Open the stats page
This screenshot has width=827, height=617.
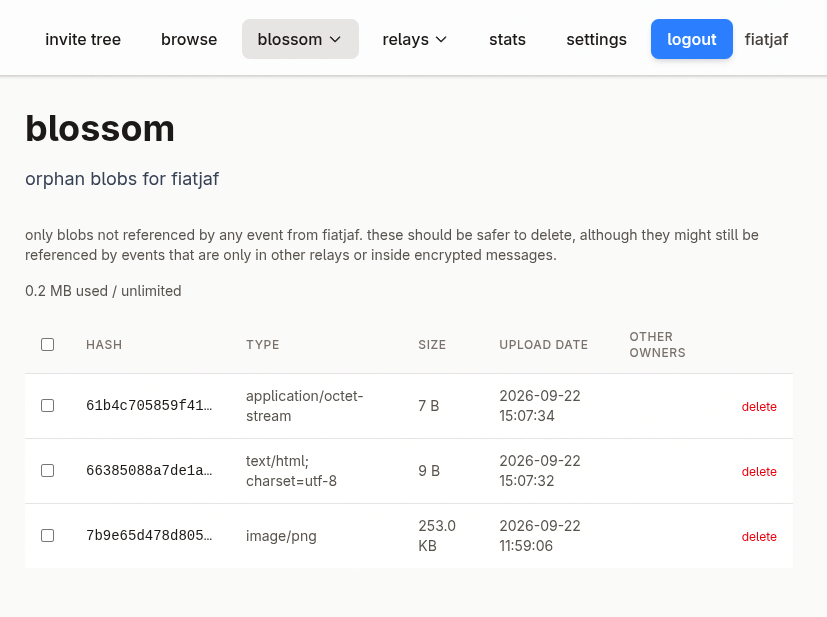[507, 40]
